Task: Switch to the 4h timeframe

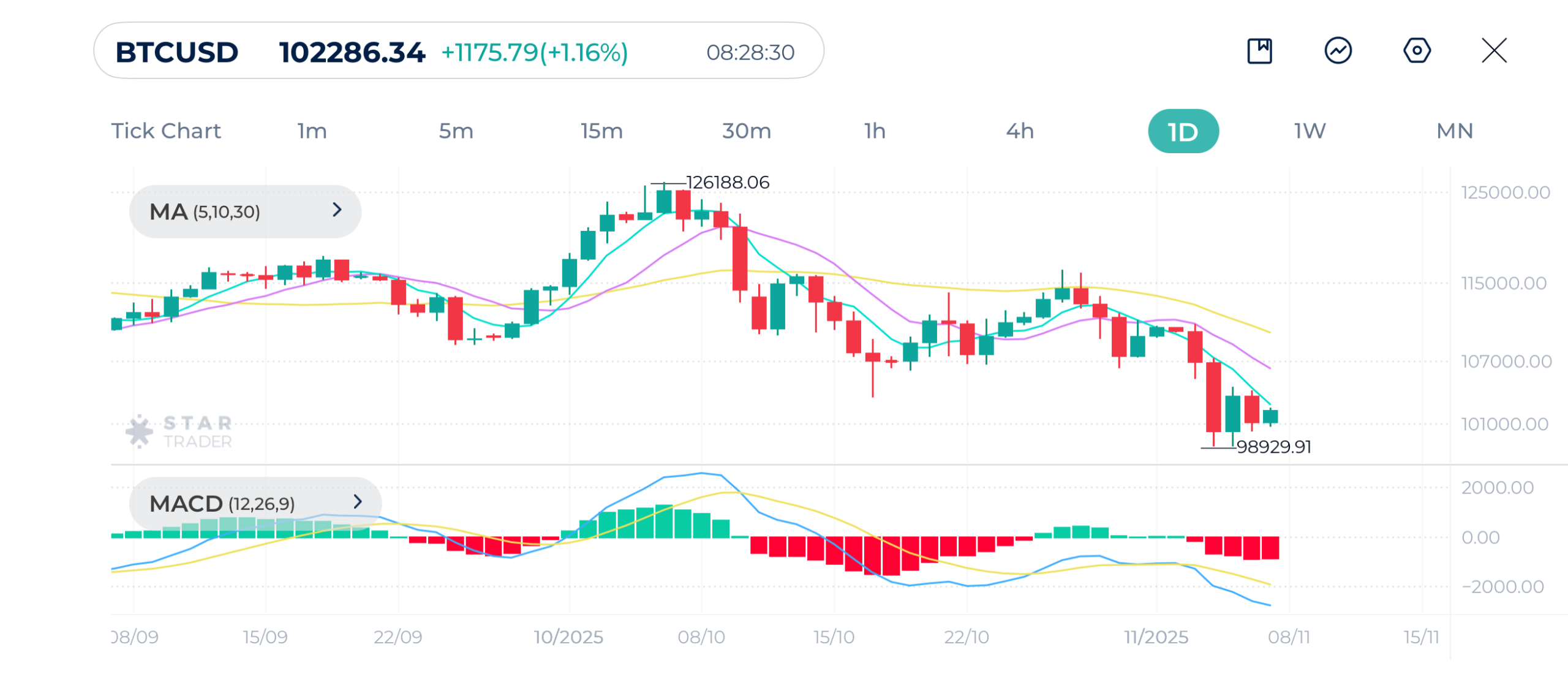Action: (x=1020, y=131)
